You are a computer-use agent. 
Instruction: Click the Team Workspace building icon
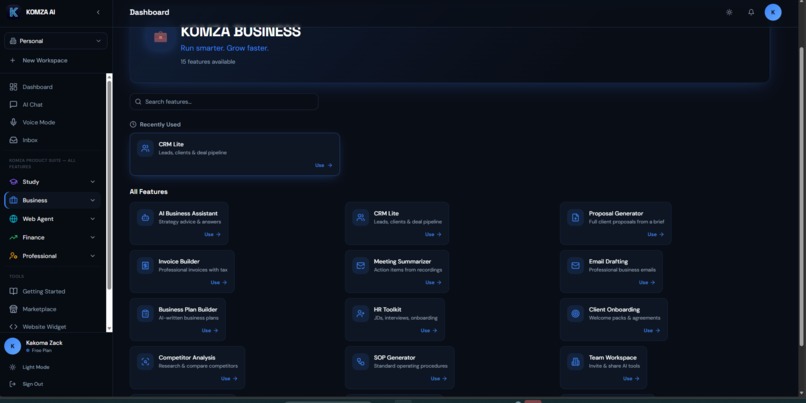[576, 362]
